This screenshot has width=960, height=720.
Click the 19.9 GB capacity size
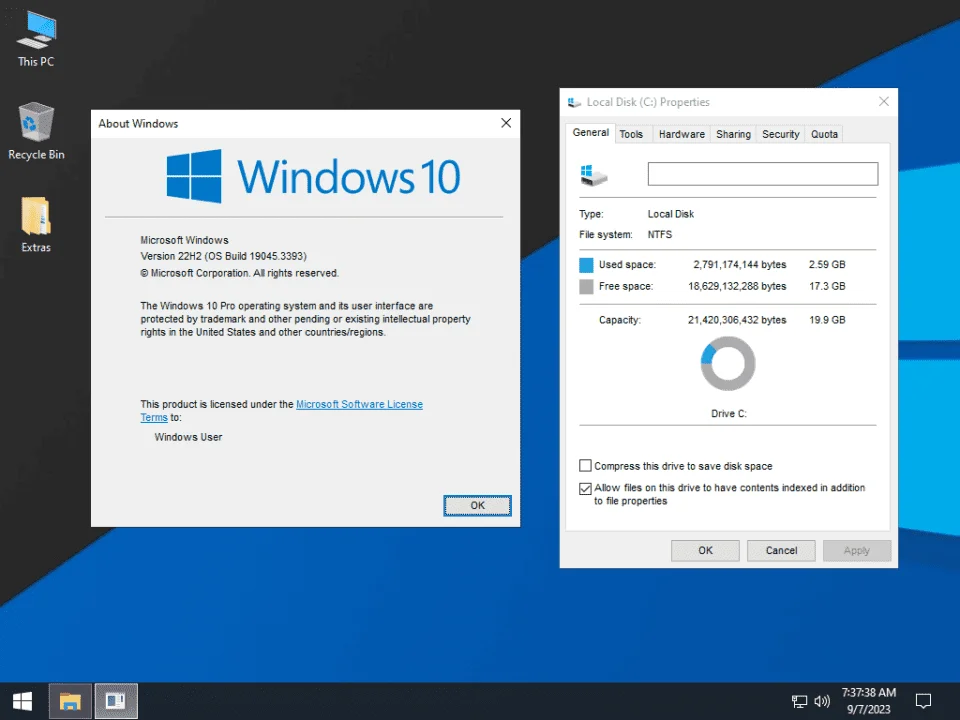(x=827, y=320)
